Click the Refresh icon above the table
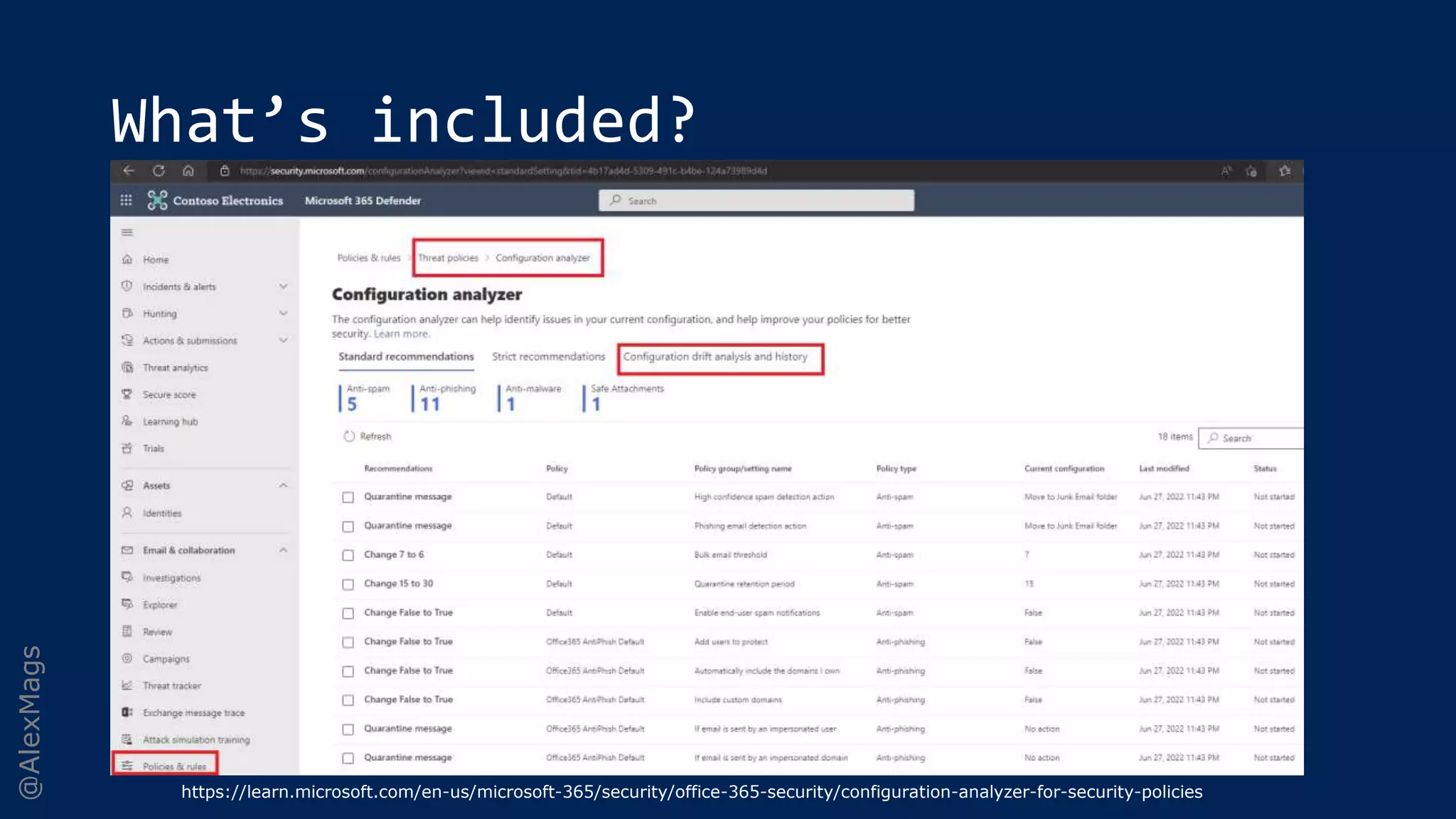1456x819 pixels. pyautogui.click(x=349, y=437)
